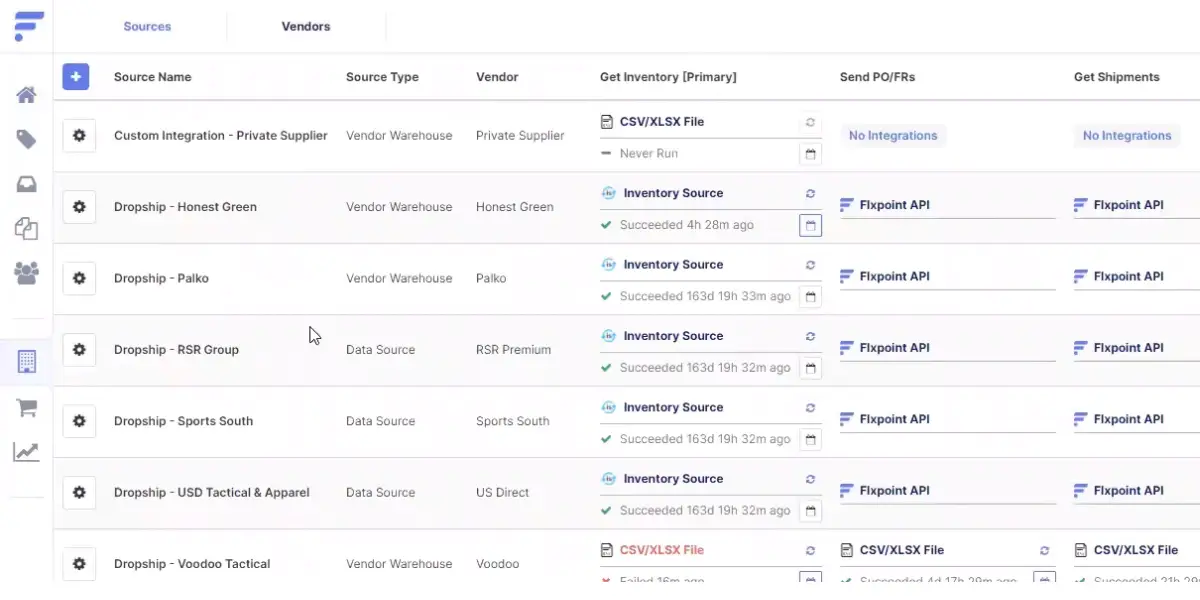Select Custom Integration - Private Supplier name
1200x600 pixels.
[x=221, y=135]
